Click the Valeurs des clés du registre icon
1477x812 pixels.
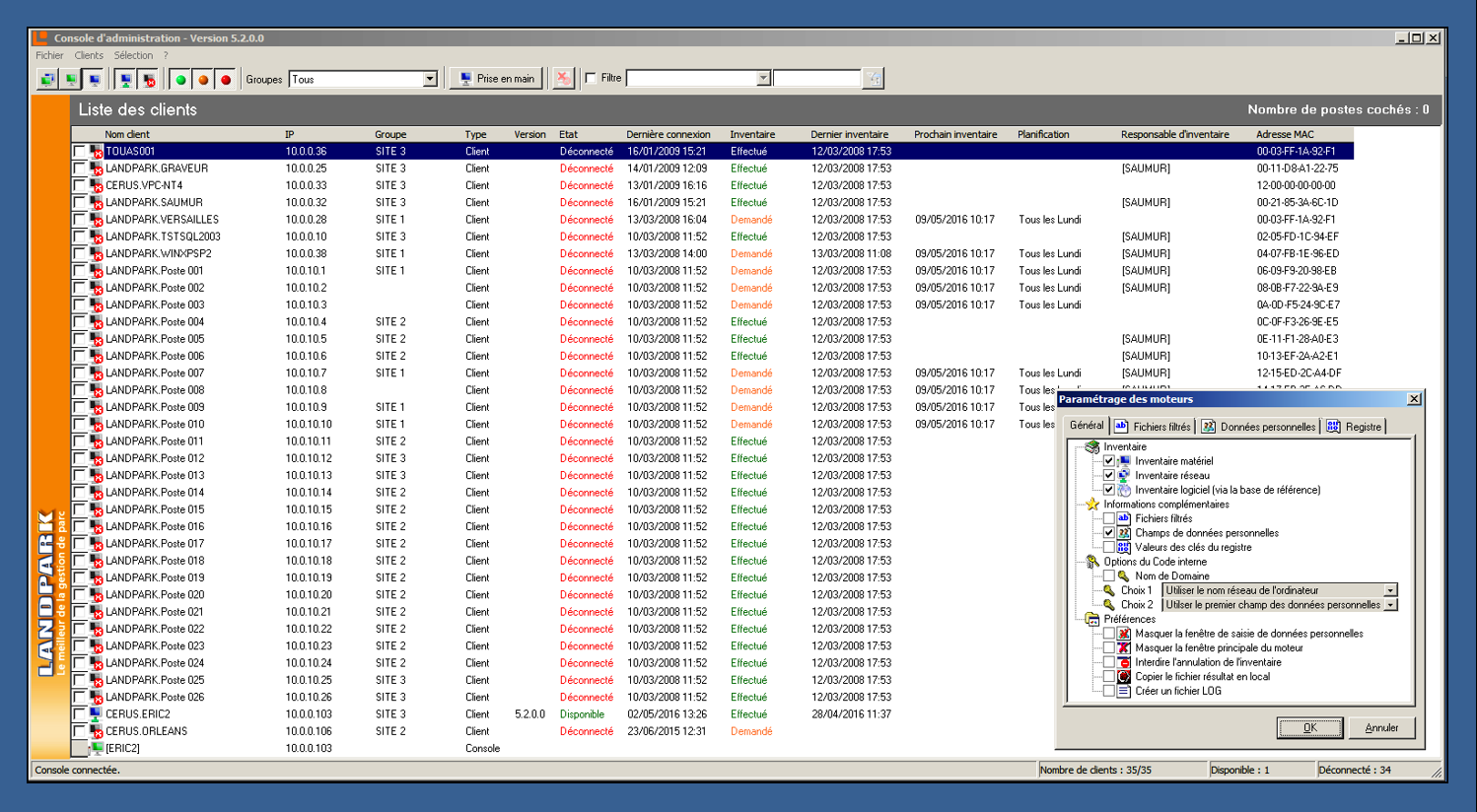1124,547
